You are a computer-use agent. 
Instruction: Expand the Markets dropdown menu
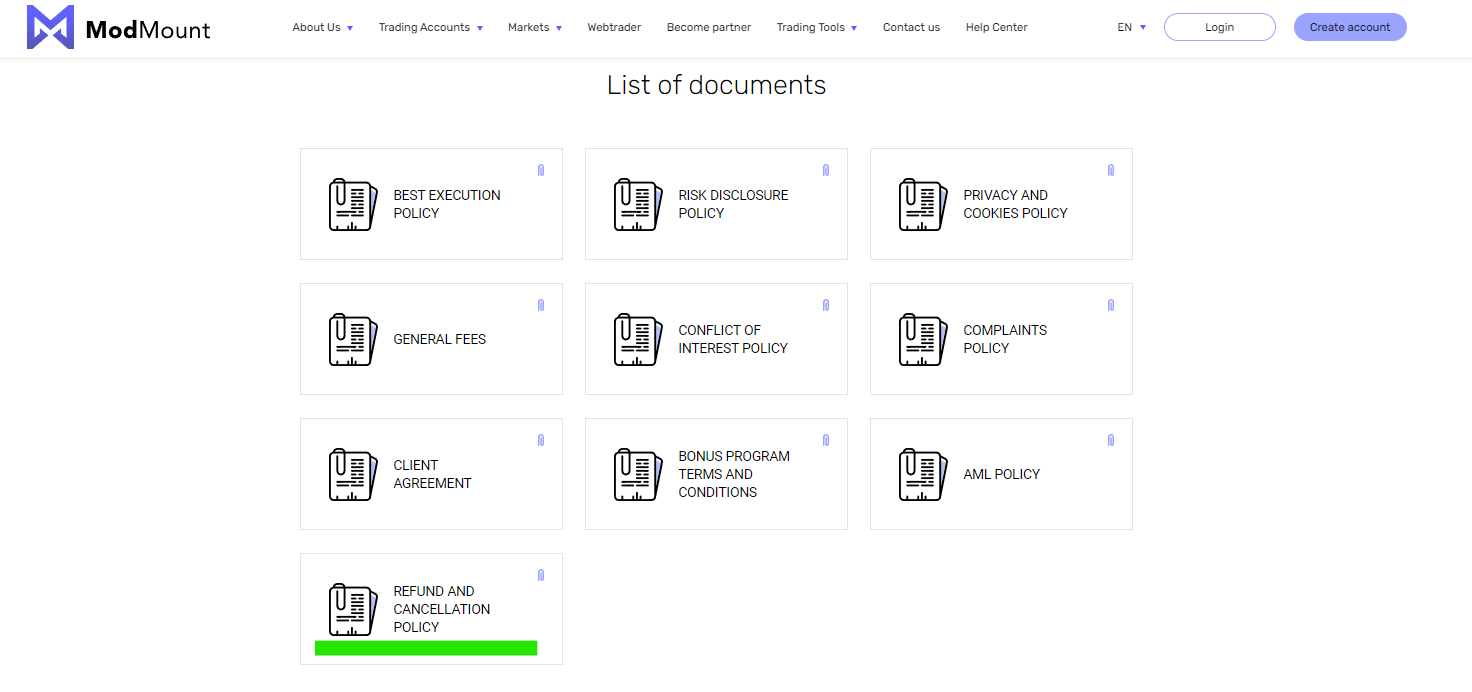(535, 27)
